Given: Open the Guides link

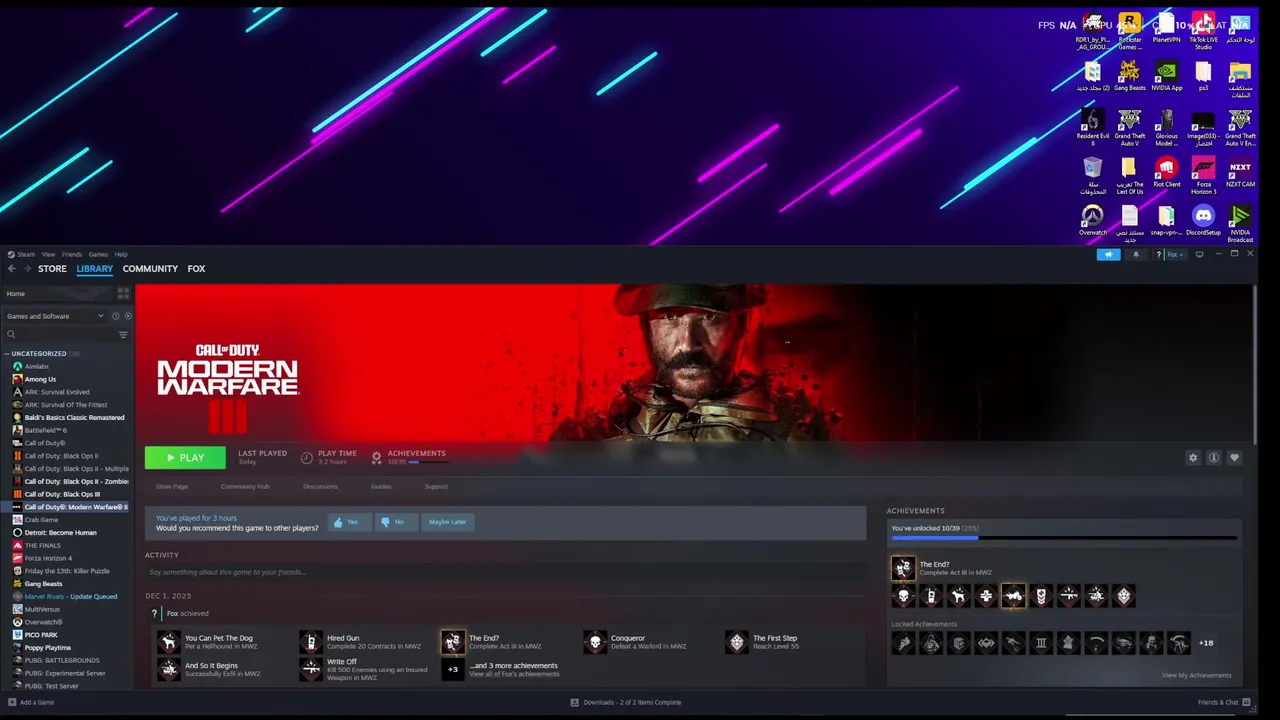Looking at the screenshot, I should (x=381, y=487).
